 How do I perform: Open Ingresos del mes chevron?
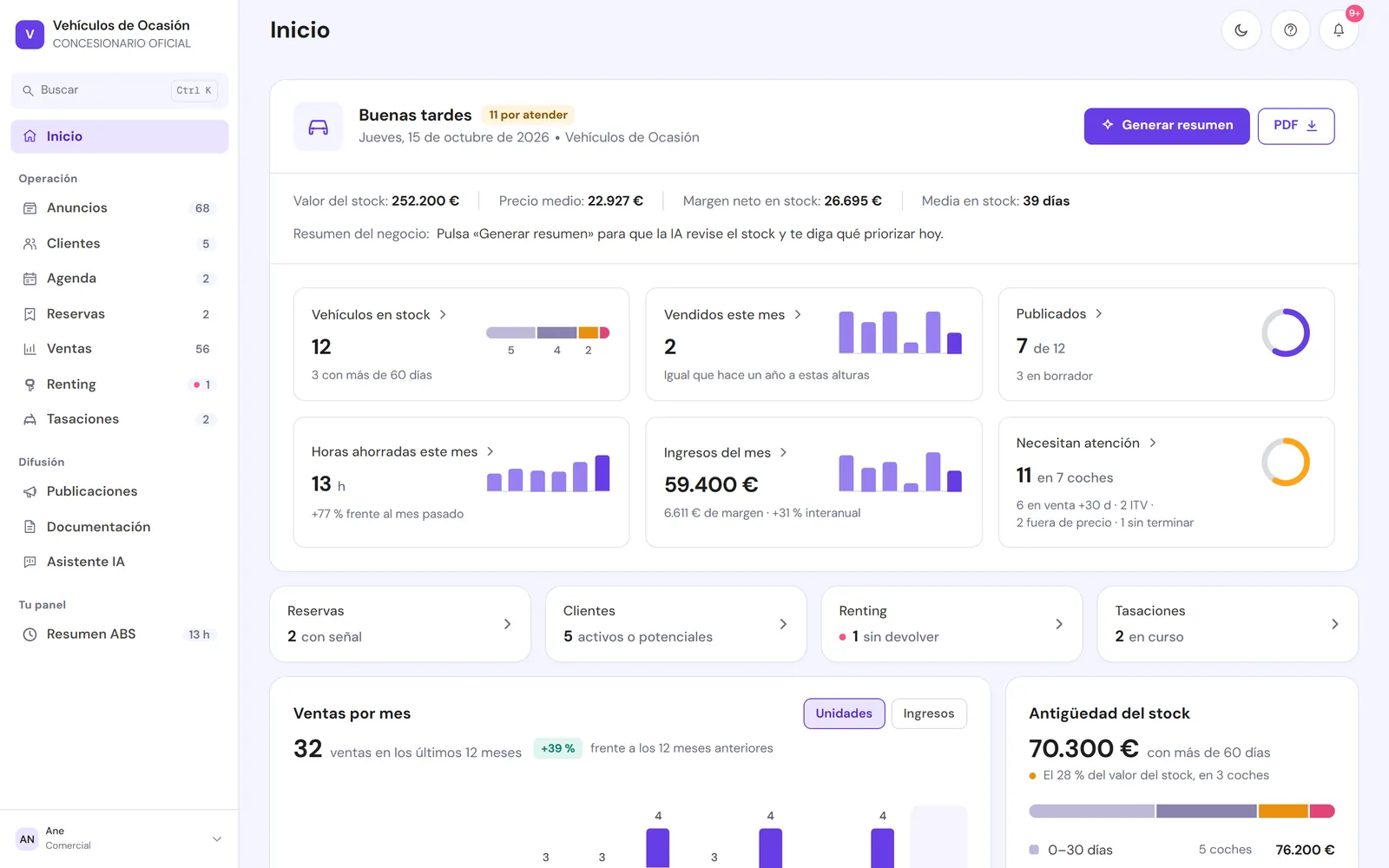[784, 452]
